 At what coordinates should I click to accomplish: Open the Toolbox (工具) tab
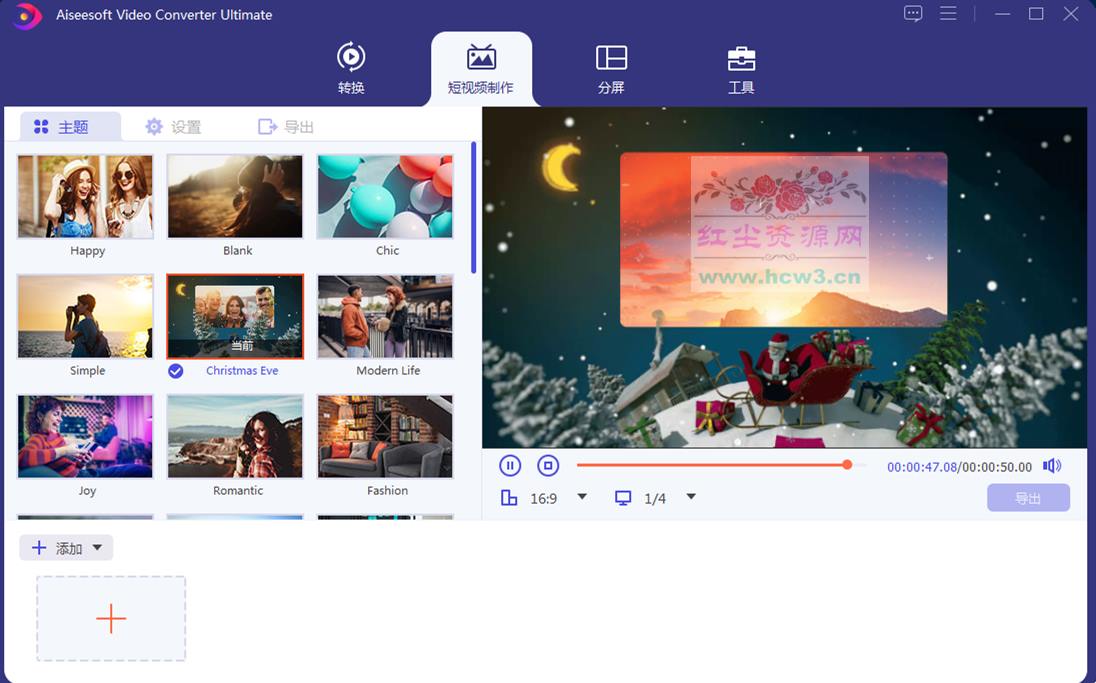point(741,69)
